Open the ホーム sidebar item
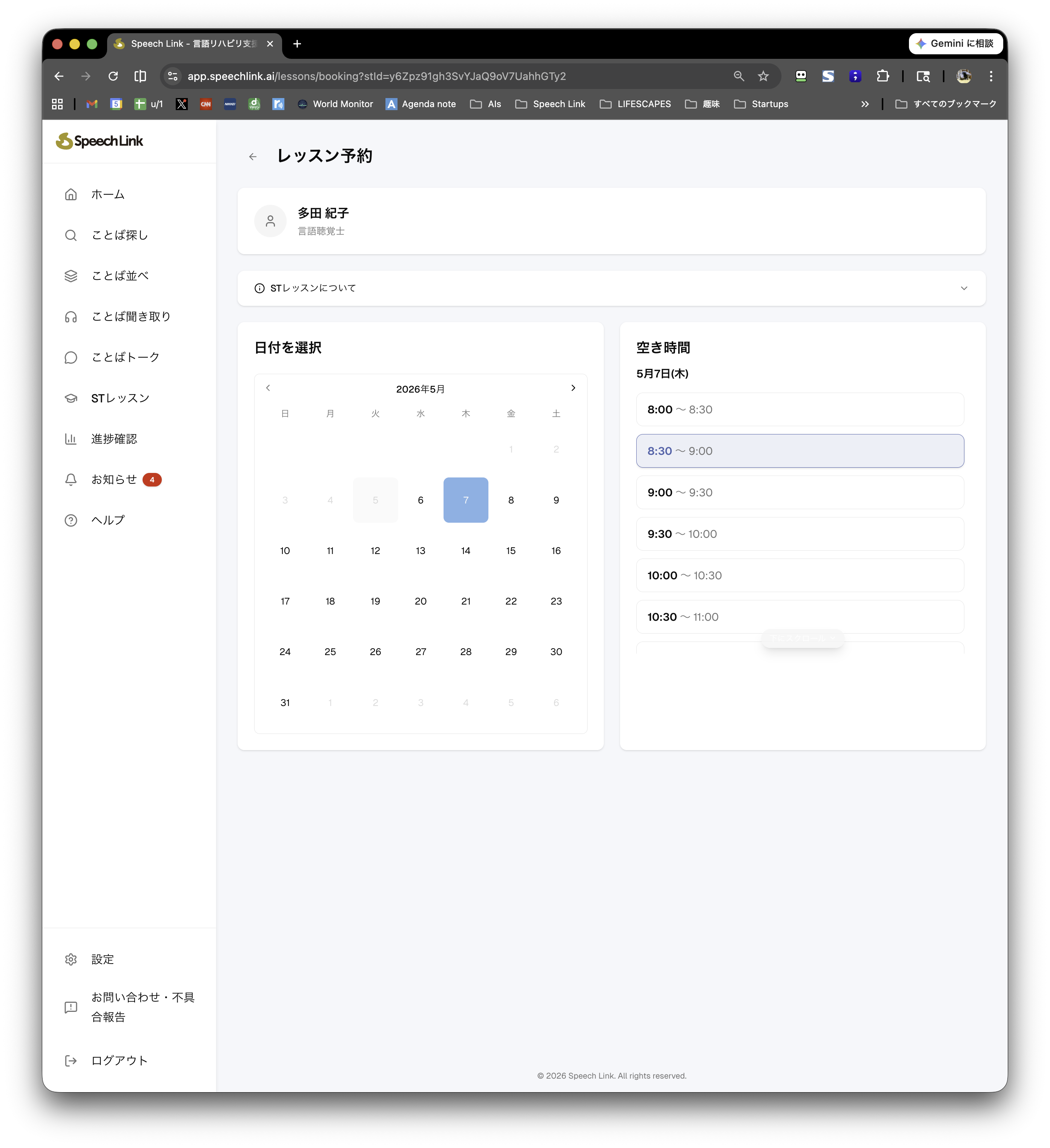Viewport: 1050px width, 1148px height. (x=129, y=195)
